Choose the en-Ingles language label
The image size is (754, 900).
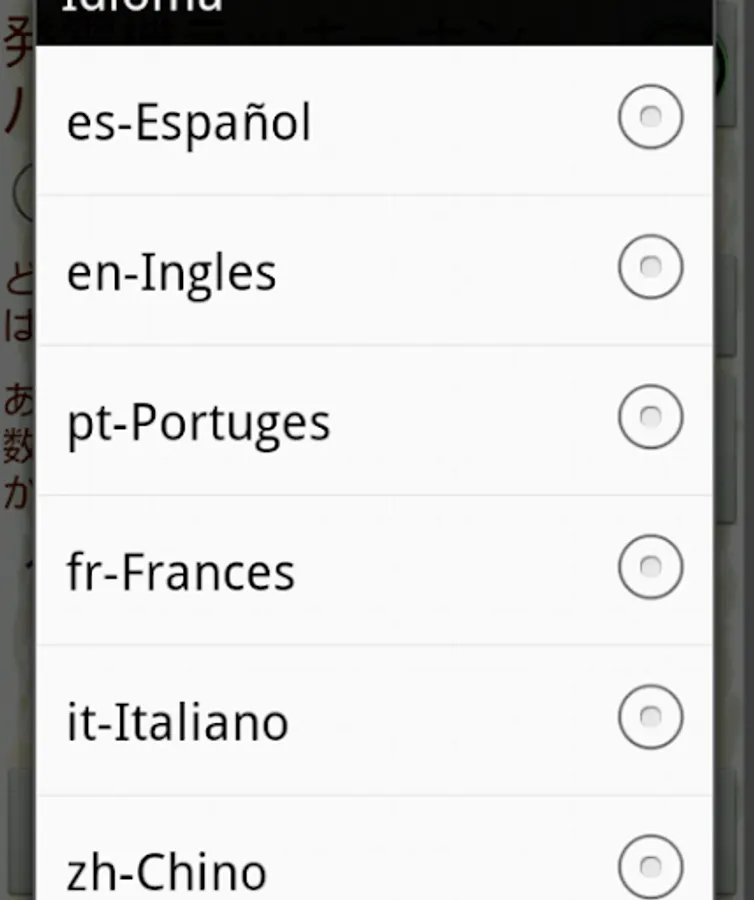172,273
